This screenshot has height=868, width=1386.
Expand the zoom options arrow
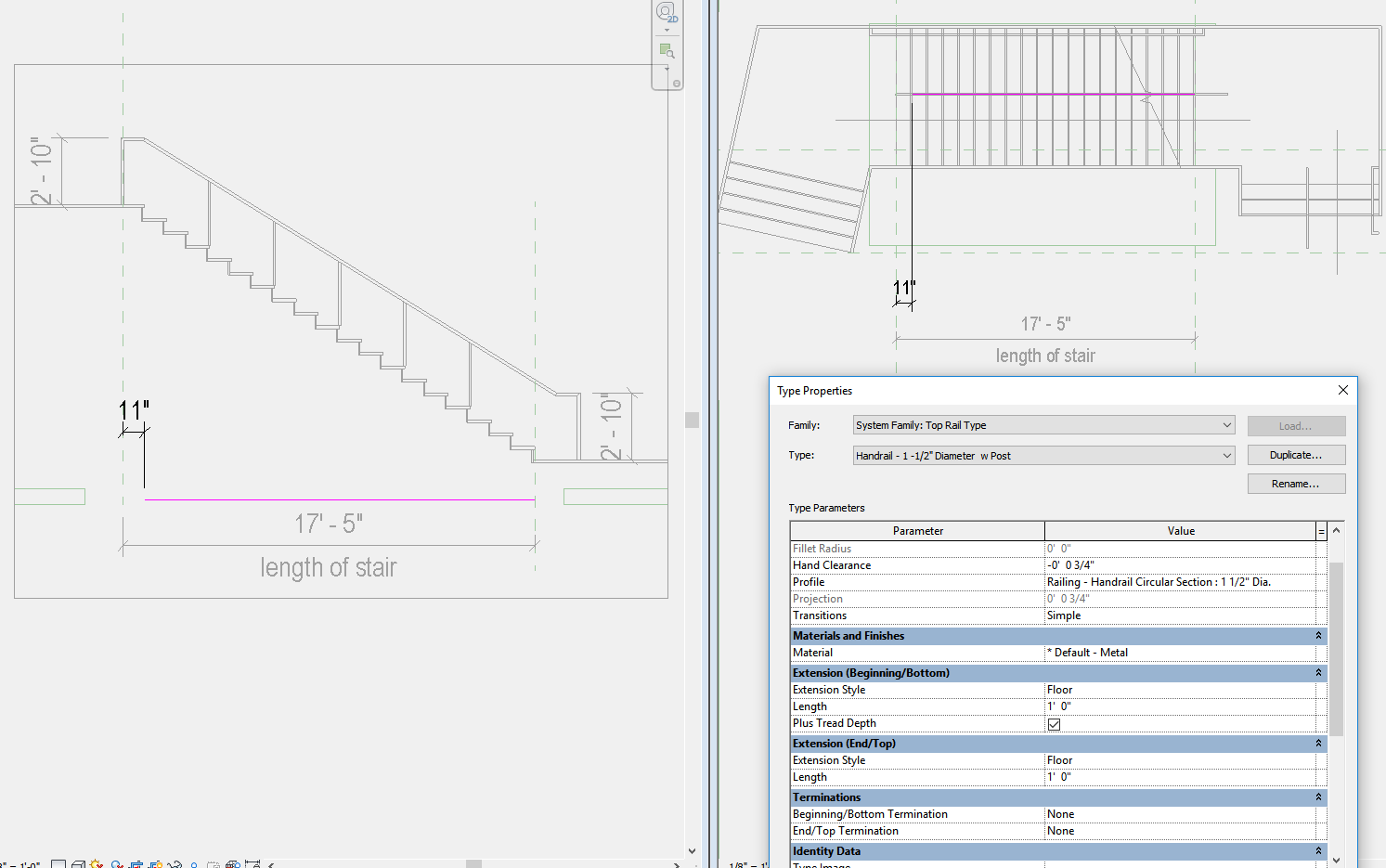[667, 69]
